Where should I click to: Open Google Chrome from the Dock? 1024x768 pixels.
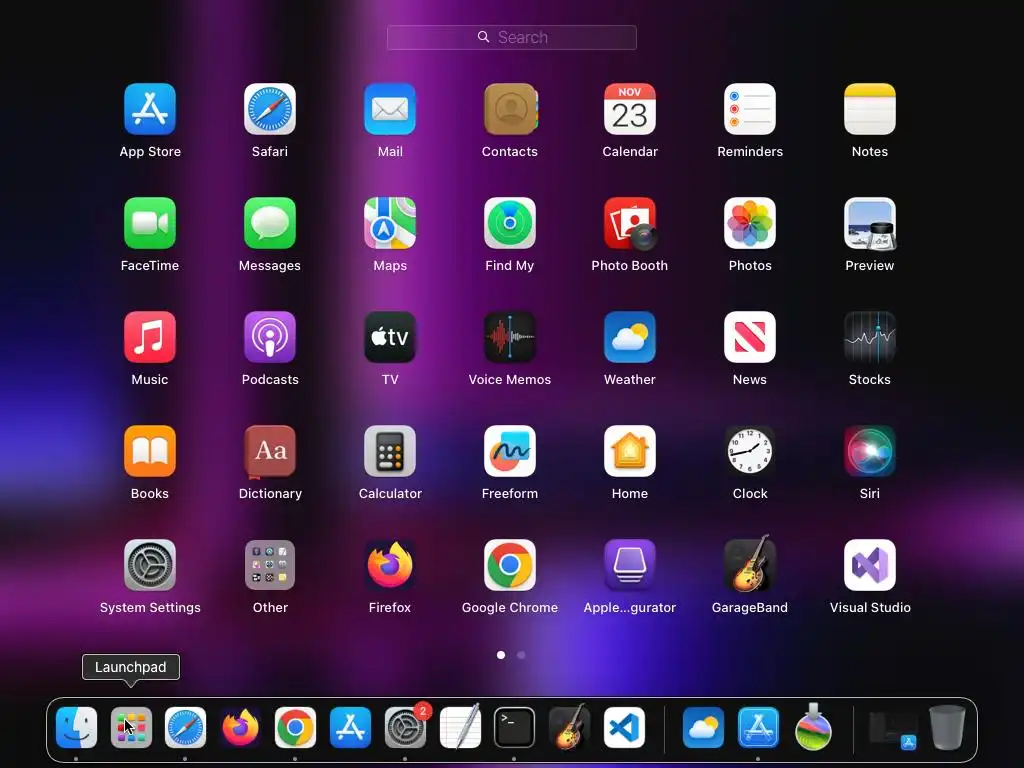(x=295, y=728)
